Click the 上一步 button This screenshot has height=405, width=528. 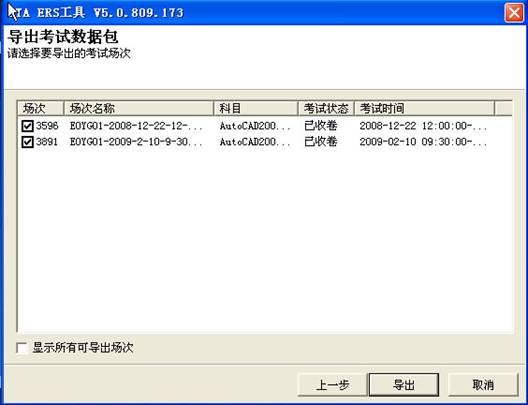pos(332,385)
